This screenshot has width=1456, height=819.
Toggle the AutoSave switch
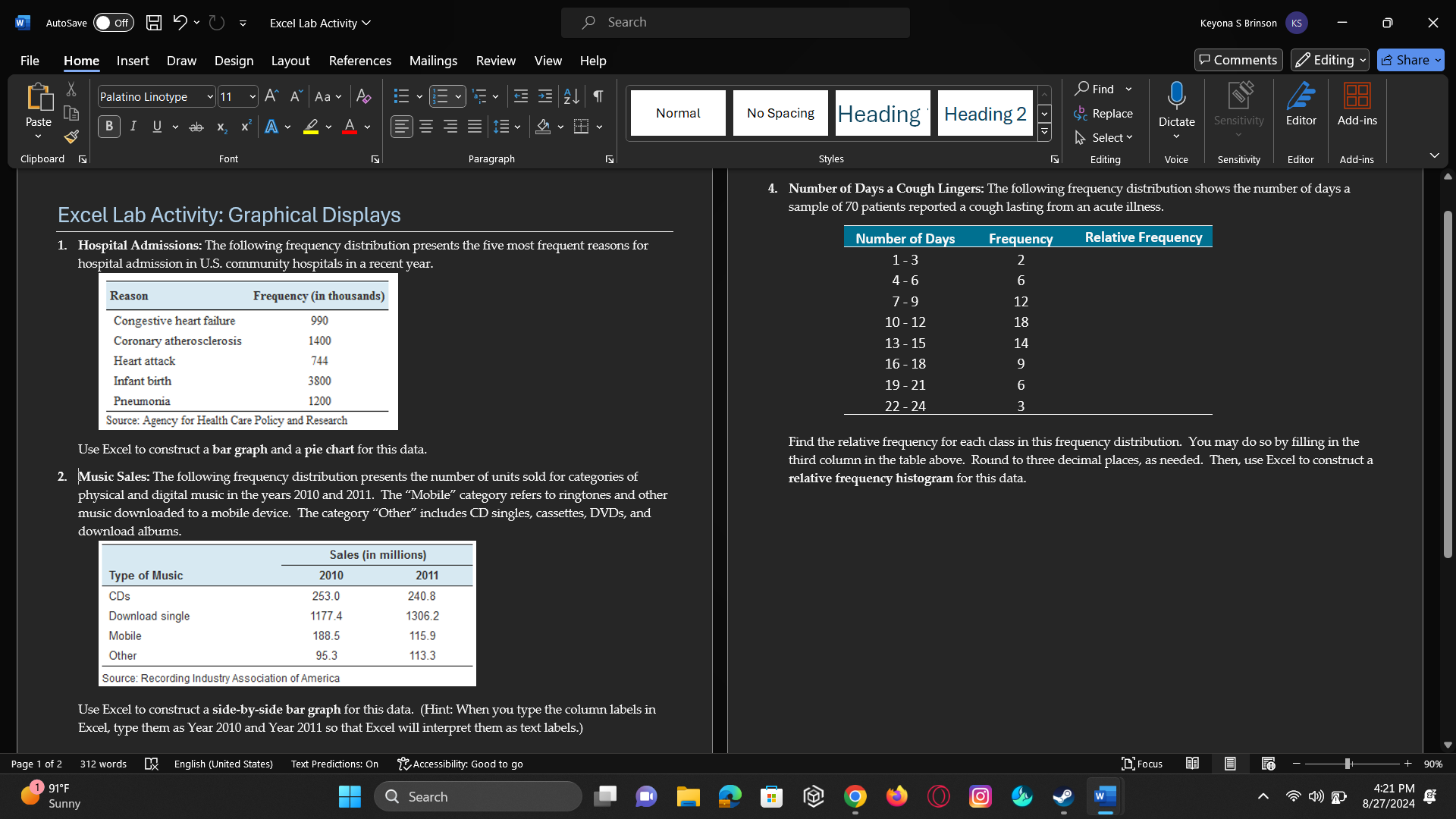pos(114,23)
